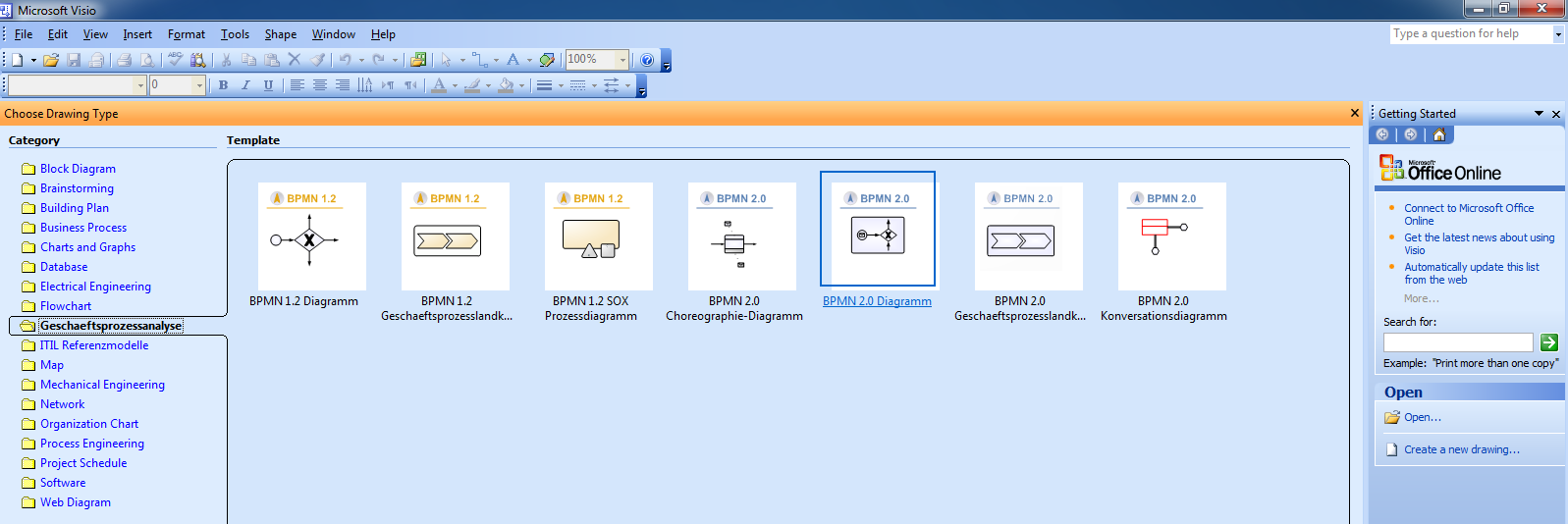
Task: Toggle Italic formatting
Action: click(245, 85)
